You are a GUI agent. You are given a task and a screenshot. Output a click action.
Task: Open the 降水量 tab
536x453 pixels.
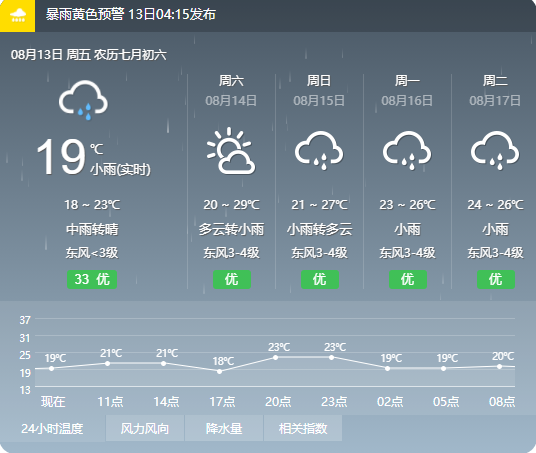pos(224,428)
